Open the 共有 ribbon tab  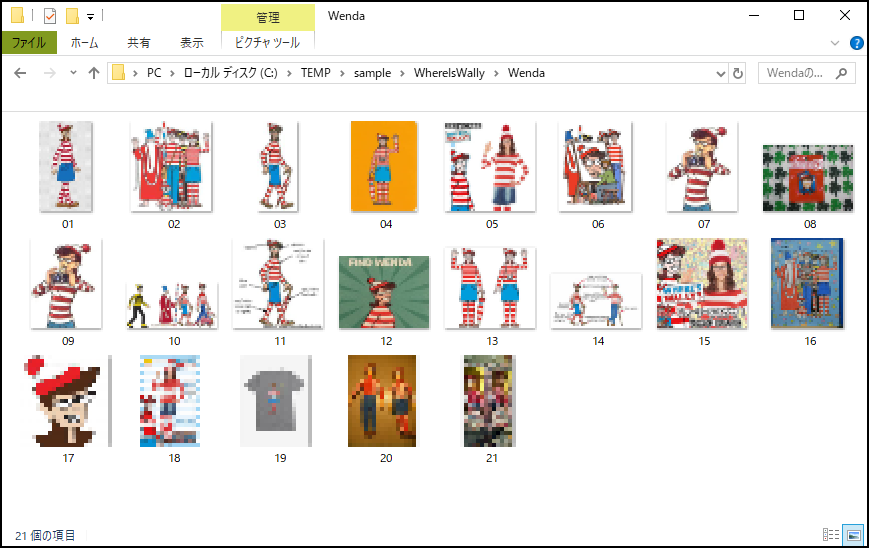(139, 43)
